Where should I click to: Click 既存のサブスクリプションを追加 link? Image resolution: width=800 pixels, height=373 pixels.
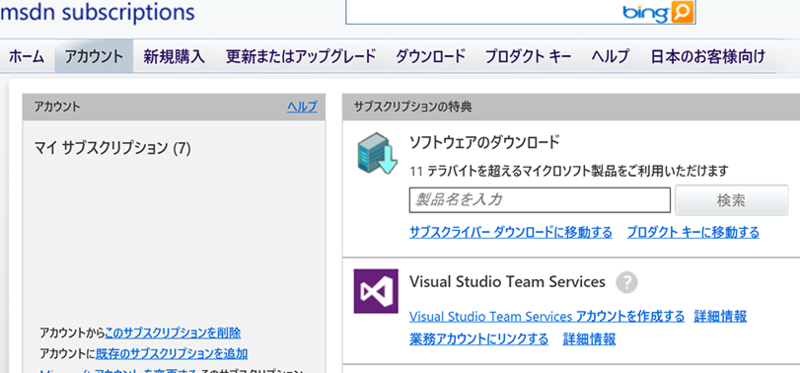(172, 353)
